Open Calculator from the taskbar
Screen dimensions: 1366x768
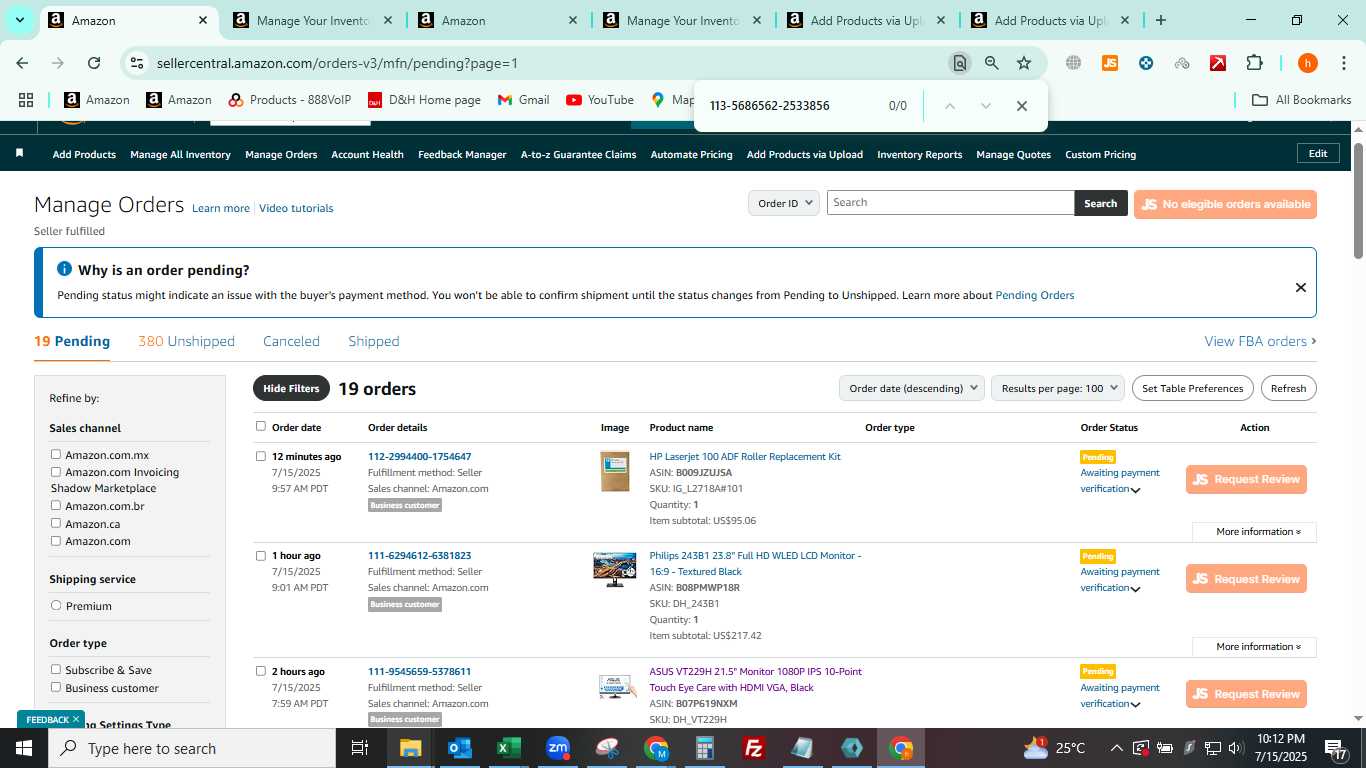(x=705, y=748)
